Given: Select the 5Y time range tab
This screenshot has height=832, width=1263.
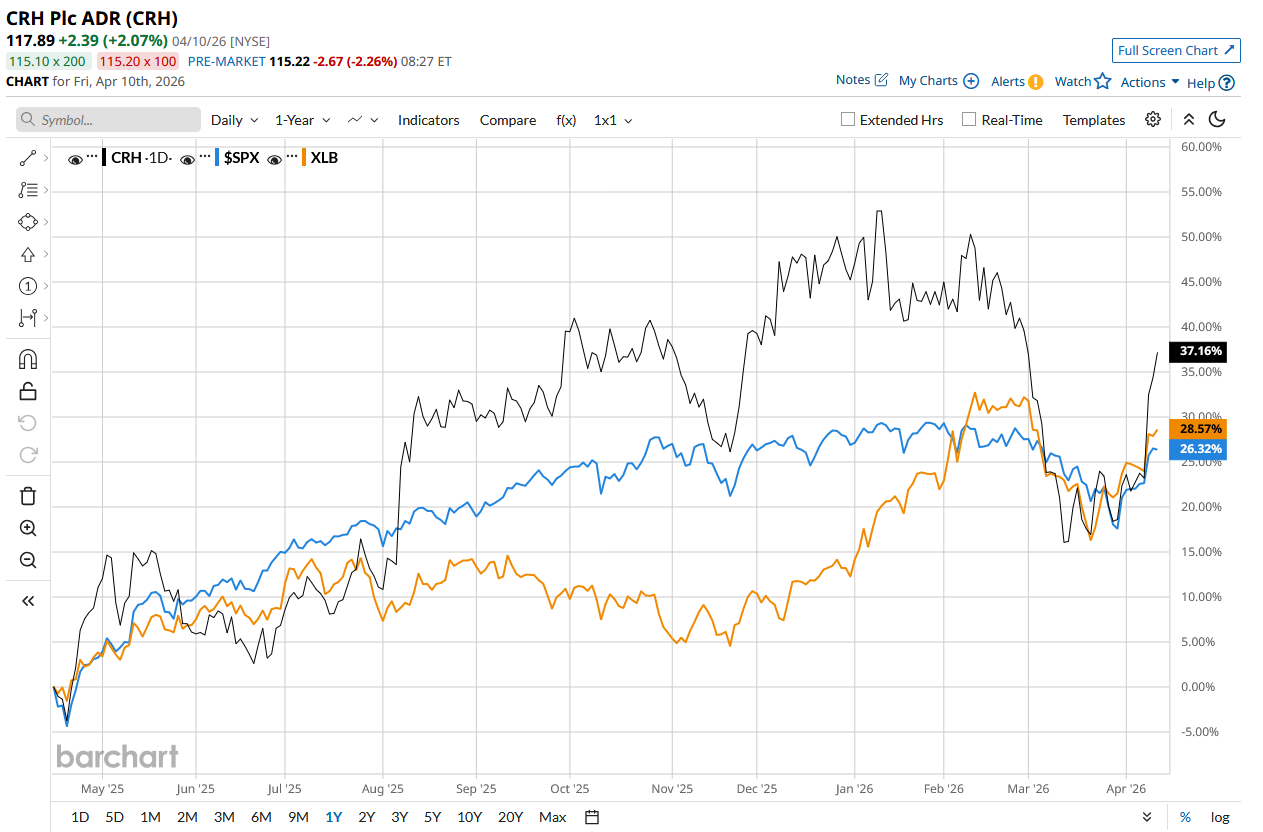Looking at the screenshot, I should (x=432, y=817).
